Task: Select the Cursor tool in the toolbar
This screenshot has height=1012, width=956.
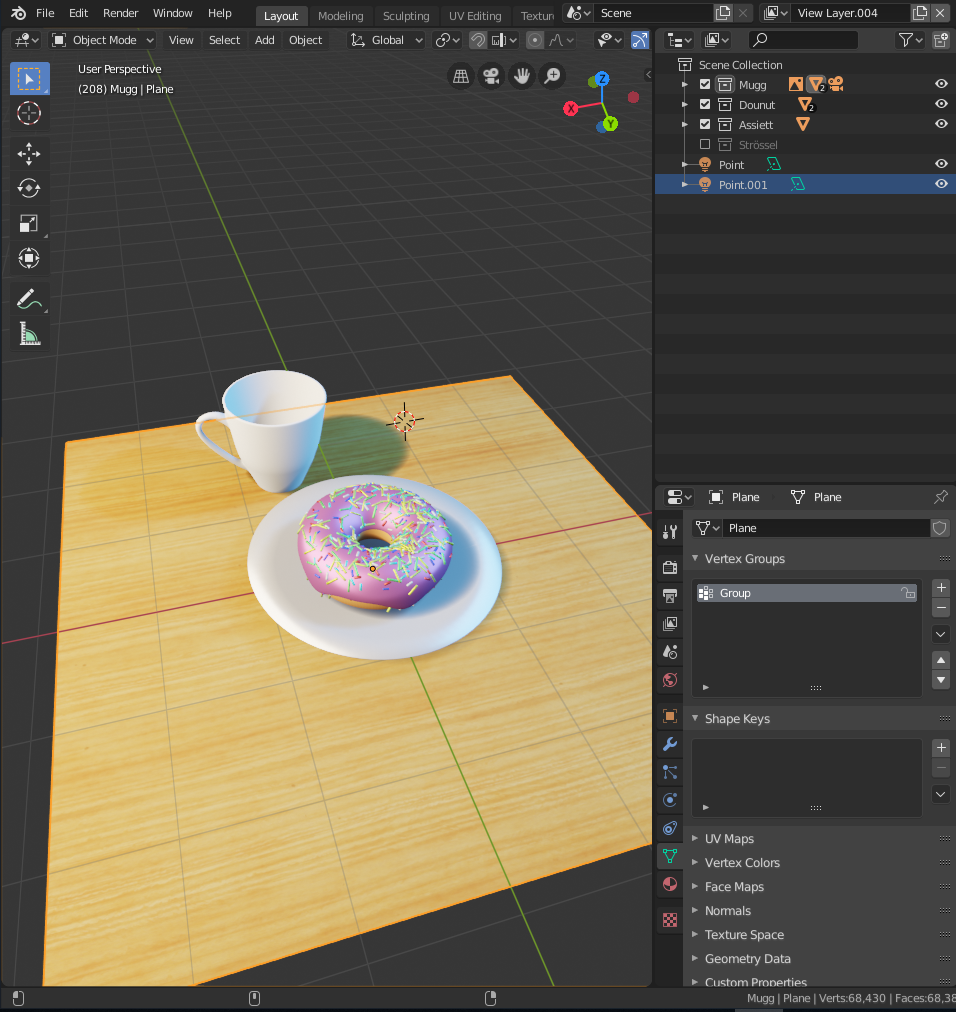Action: click(x=29, y=113)
